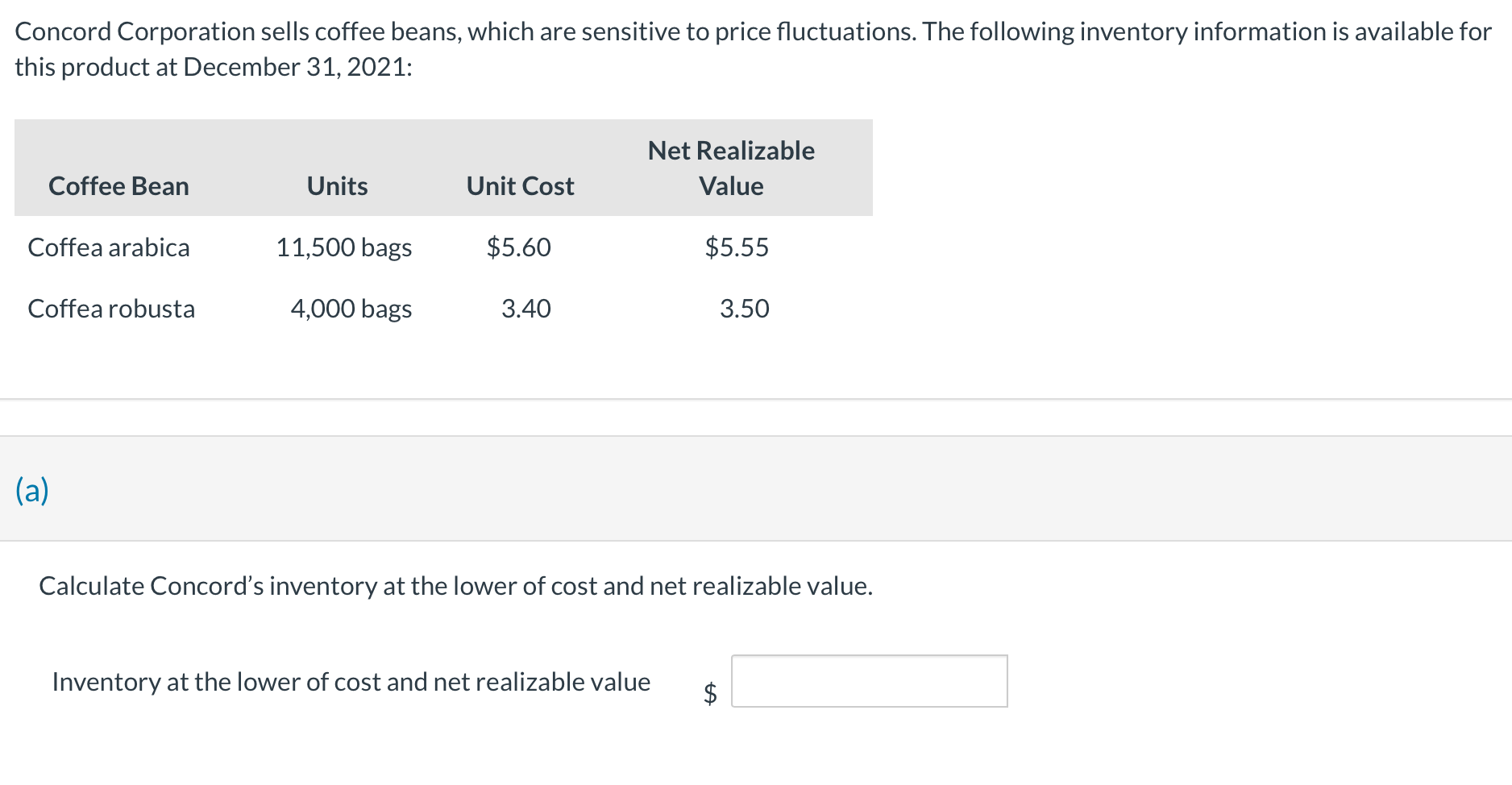Click the inventory value answer input box

[x=869, y=681]
